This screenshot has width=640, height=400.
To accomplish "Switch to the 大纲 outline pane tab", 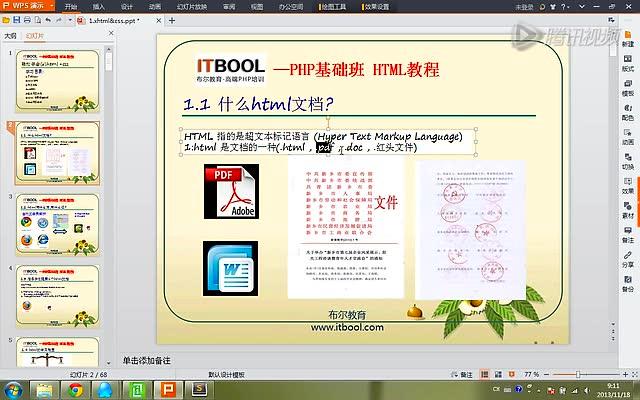I will coord(11,36).
